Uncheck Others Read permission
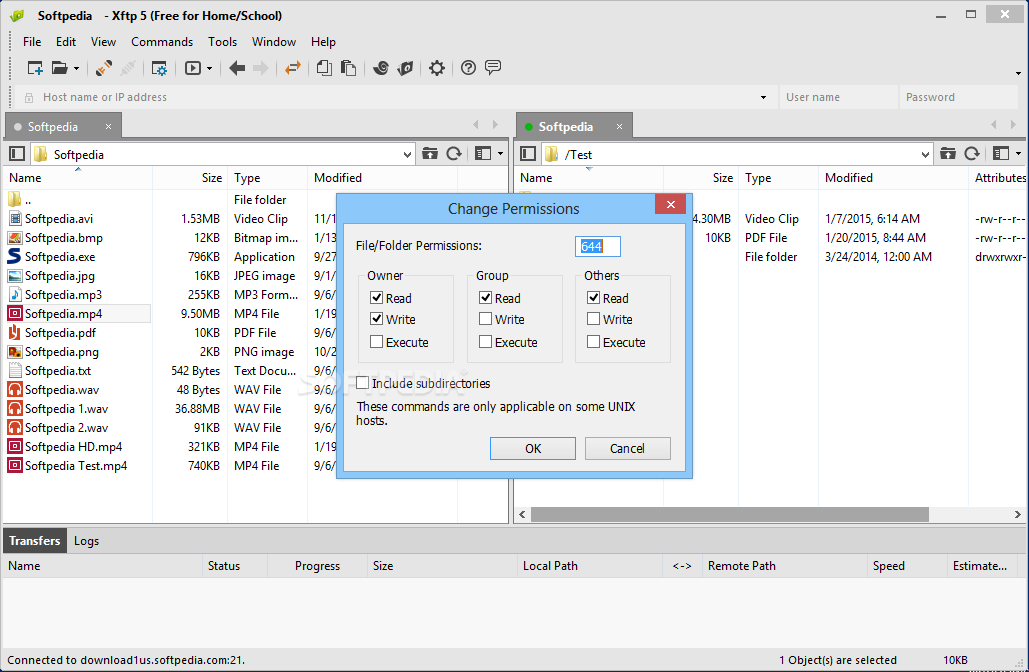 click(593, 297)
